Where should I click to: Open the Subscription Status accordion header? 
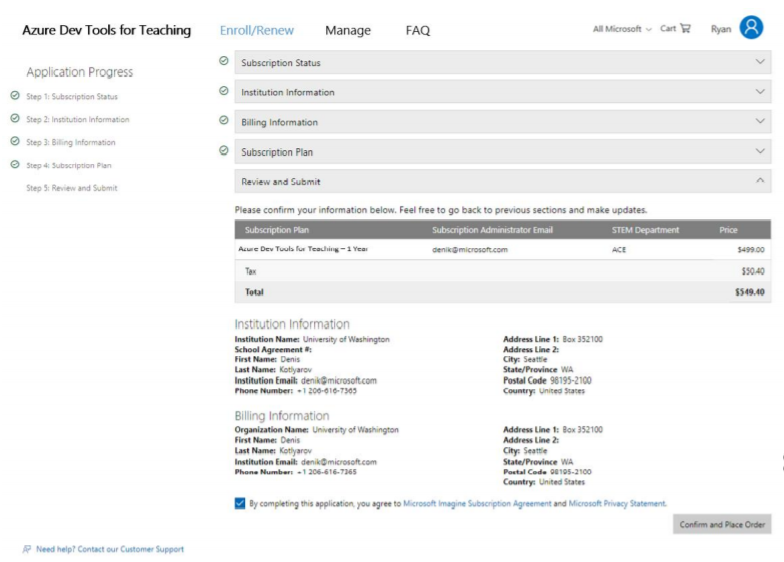tap(502, 62)
